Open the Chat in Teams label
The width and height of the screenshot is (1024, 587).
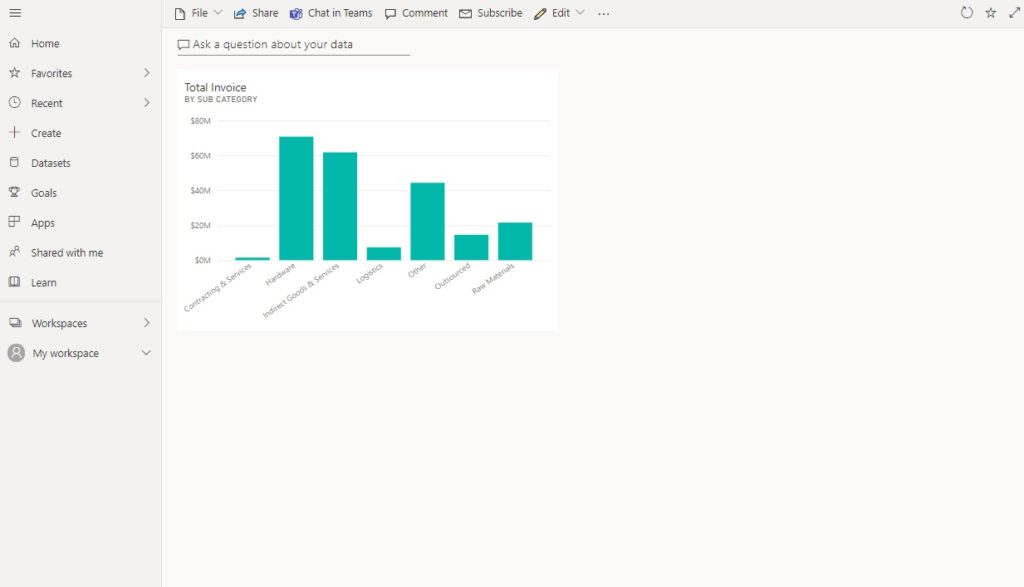tap(340, 13)
